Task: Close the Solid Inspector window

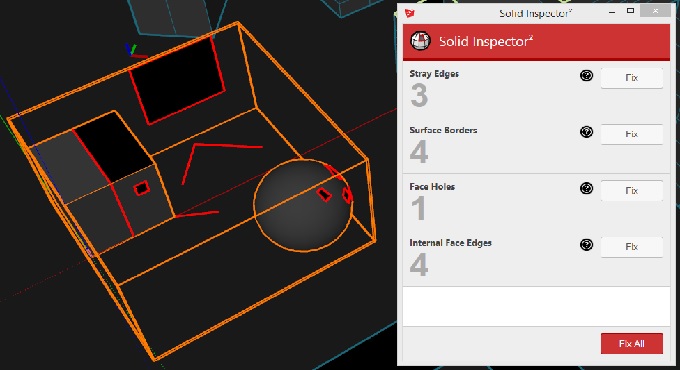Action: 655,11
